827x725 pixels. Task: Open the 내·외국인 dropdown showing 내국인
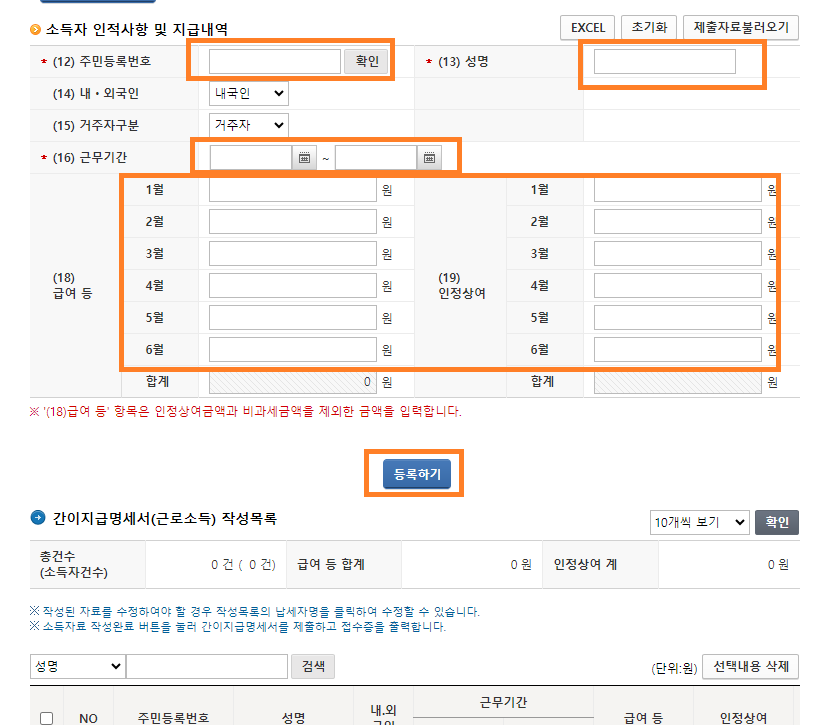click(247, 93)
